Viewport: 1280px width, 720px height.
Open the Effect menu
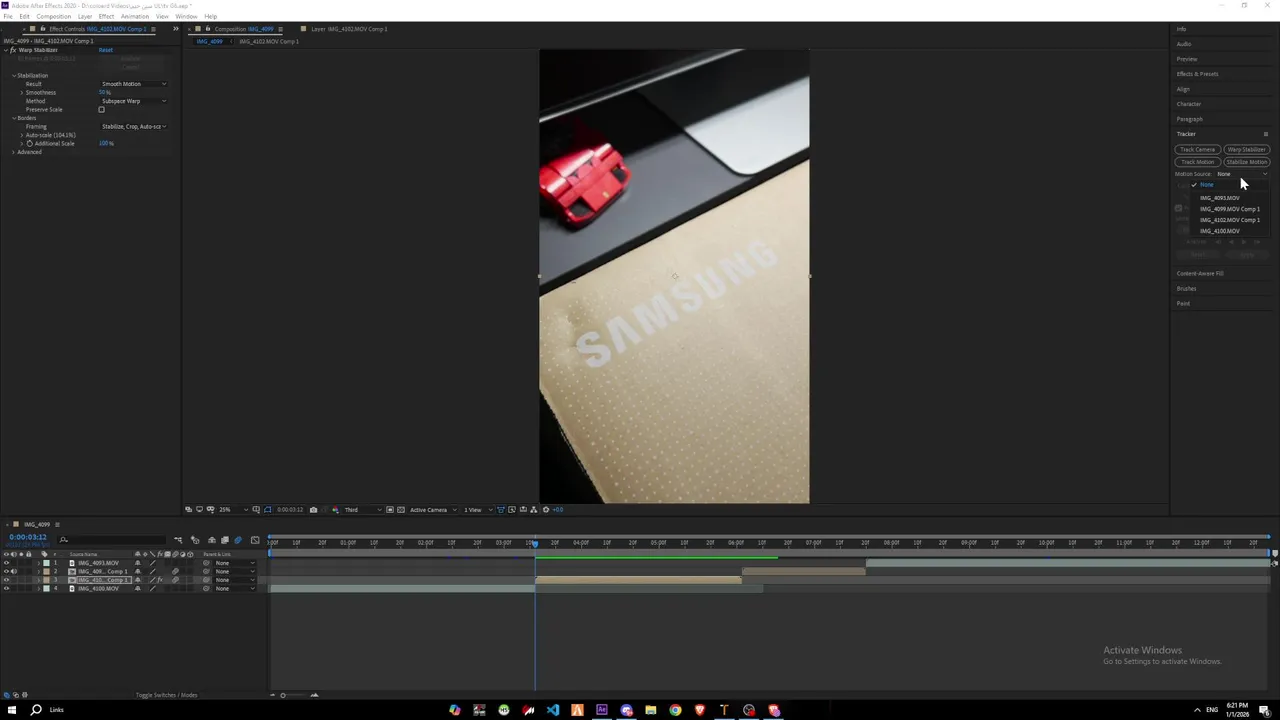(106, 16)
